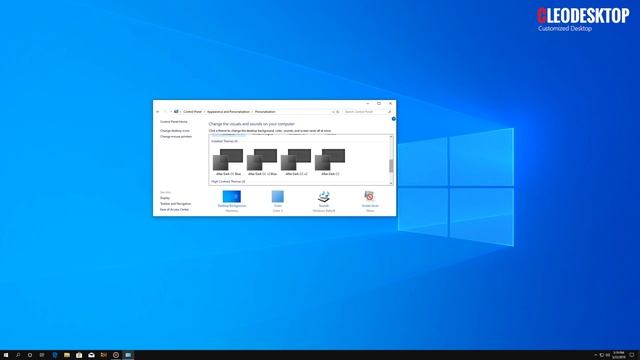Open the Ease of Access Center link

click(x=174, y=209)
